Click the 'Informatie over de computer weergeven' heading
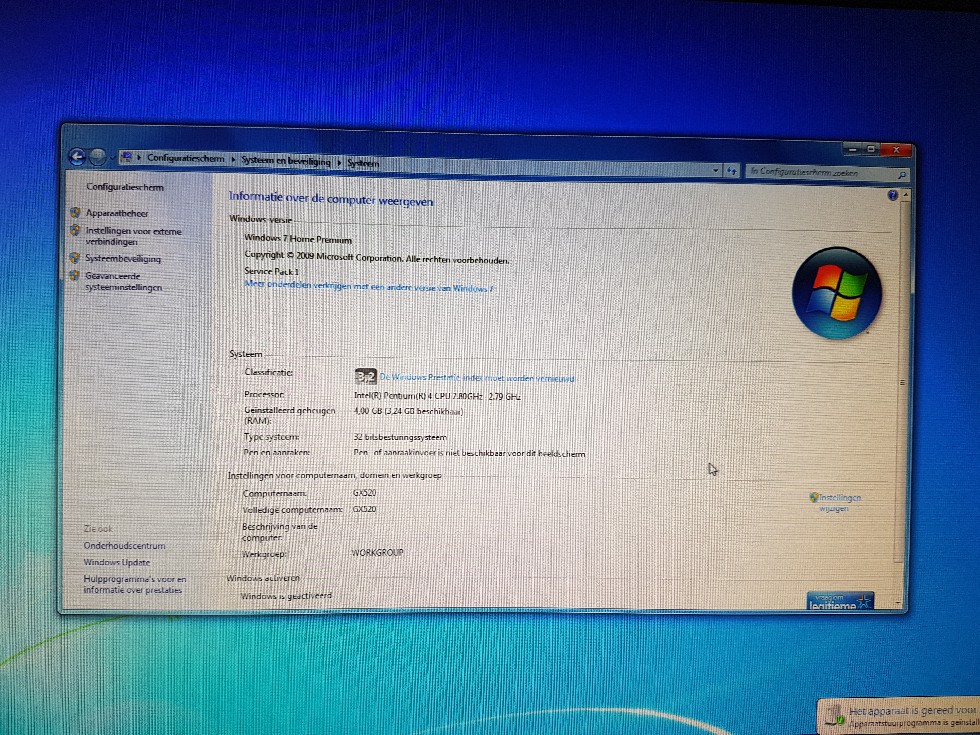Viewport: 980px width, 735px height. pos(331,198)
